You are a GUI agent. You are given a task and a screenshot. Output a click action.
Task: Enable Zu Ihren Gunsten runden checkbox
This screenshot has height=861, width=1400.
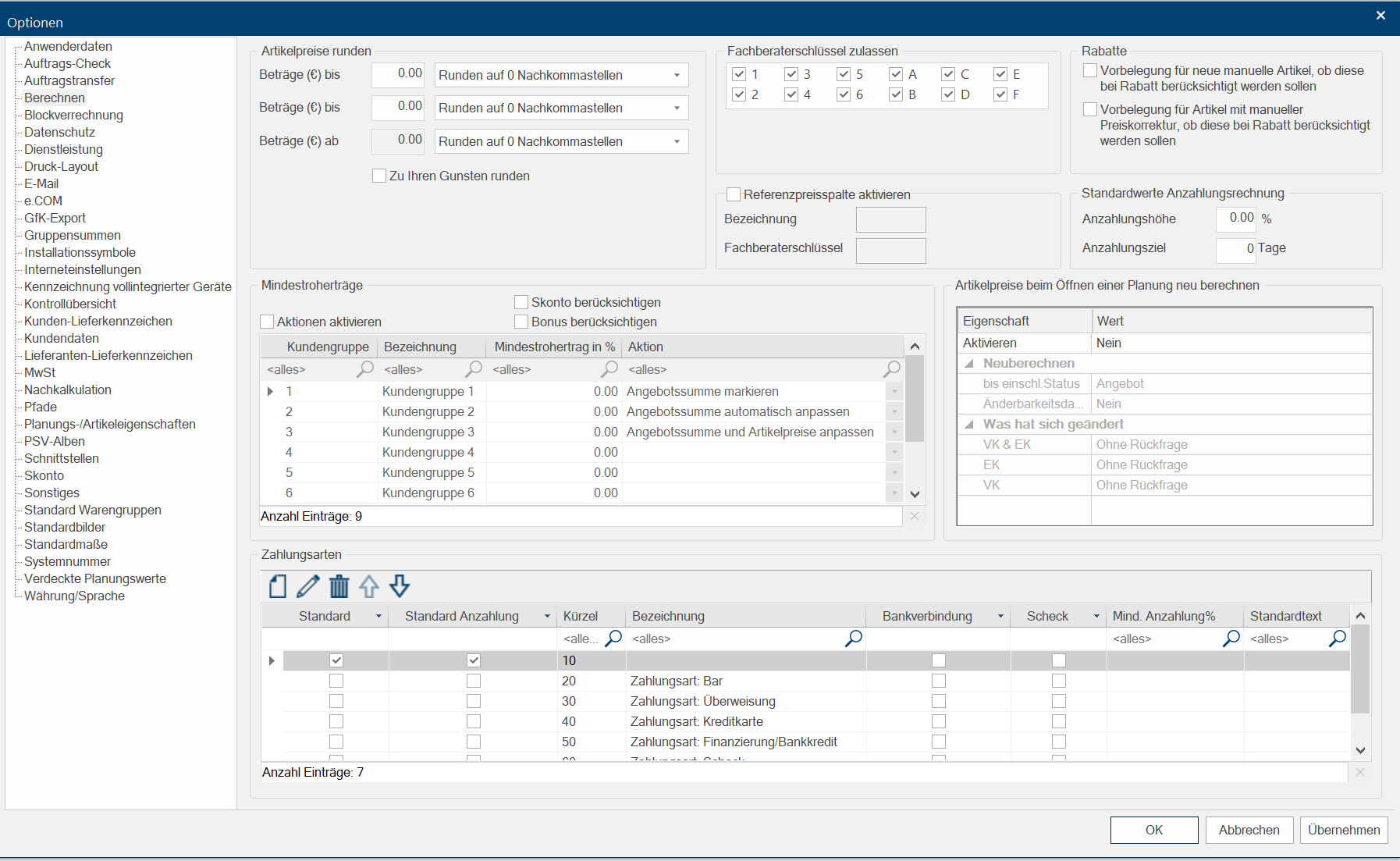(x=380, y=176)
